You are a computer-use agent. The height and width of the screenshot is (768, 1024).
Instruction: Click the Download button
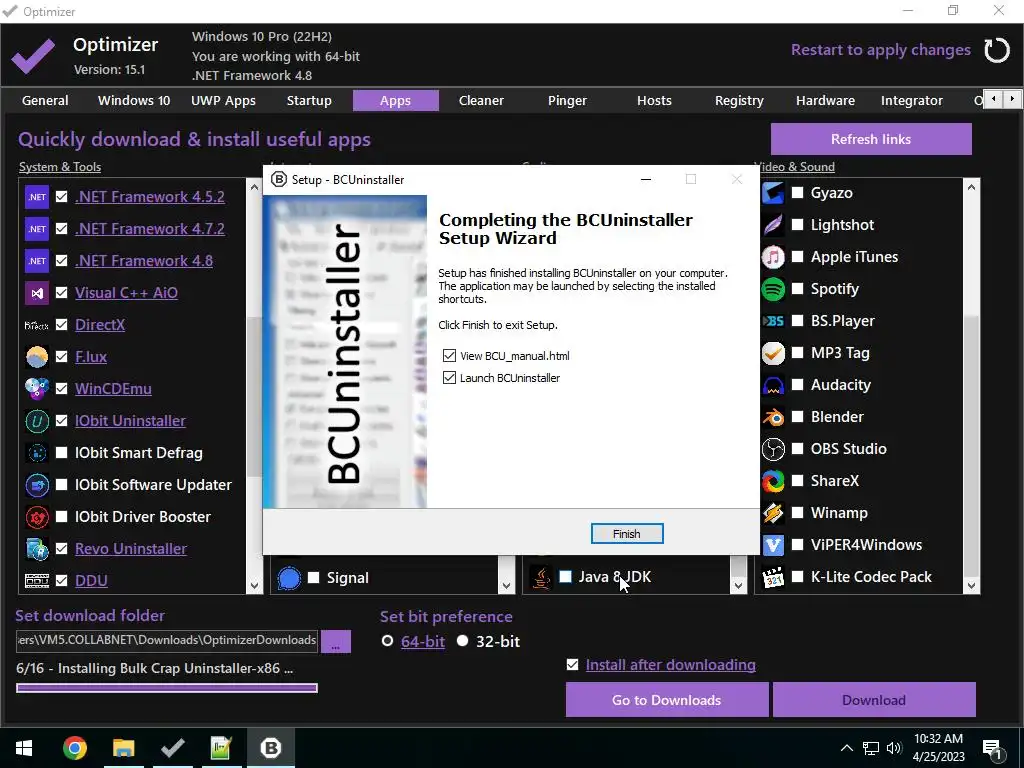tap(874, 700)
